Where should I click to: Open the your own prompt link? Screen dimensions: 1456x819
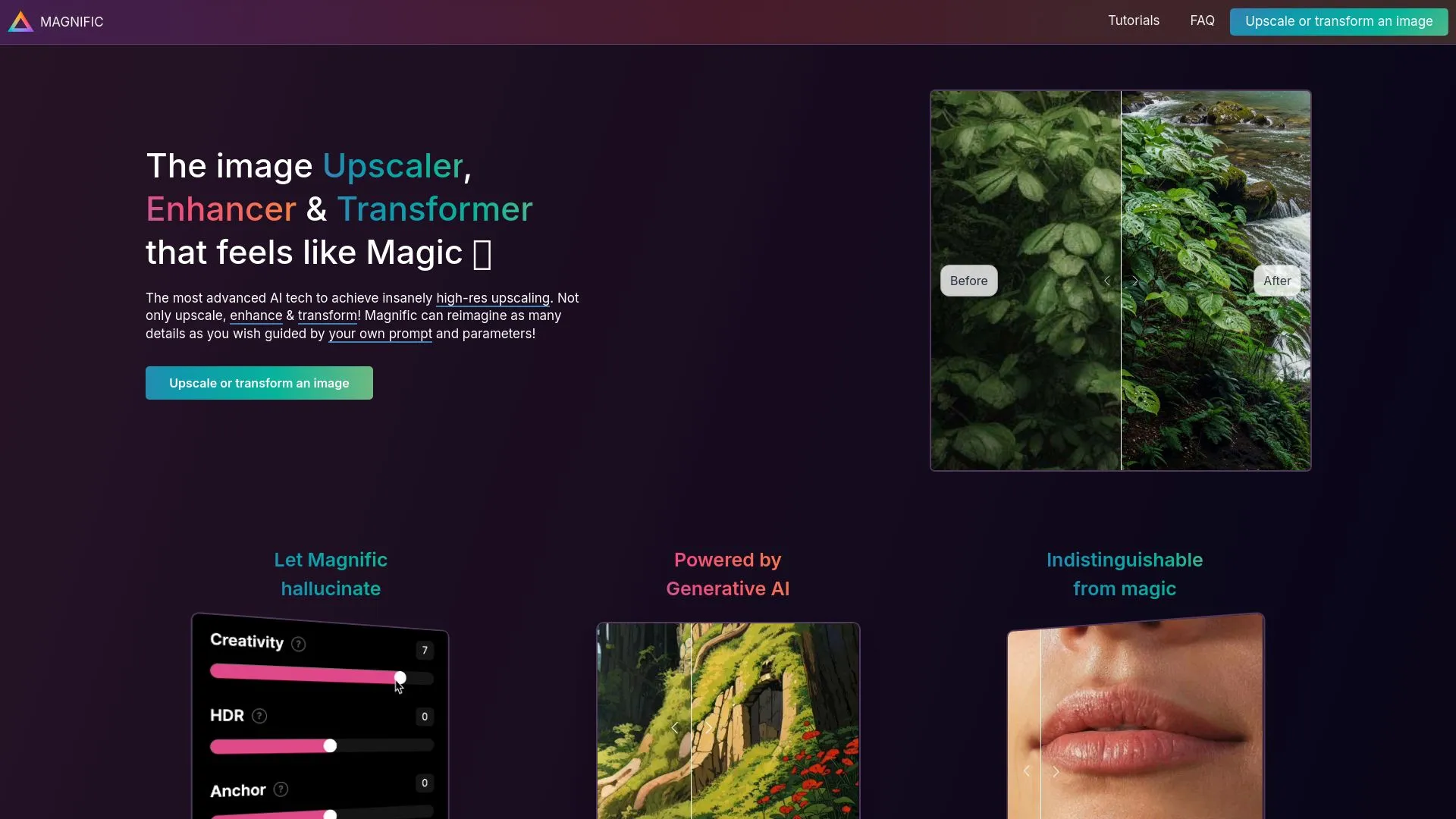pyautogui.click(x=380, y=334)
